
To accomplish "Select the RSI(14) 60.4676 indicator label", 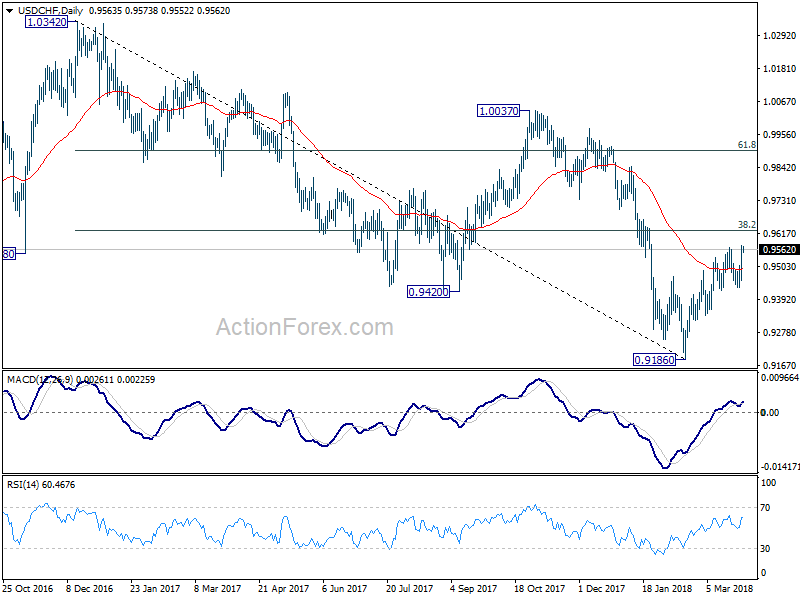I will coord(41,484).
